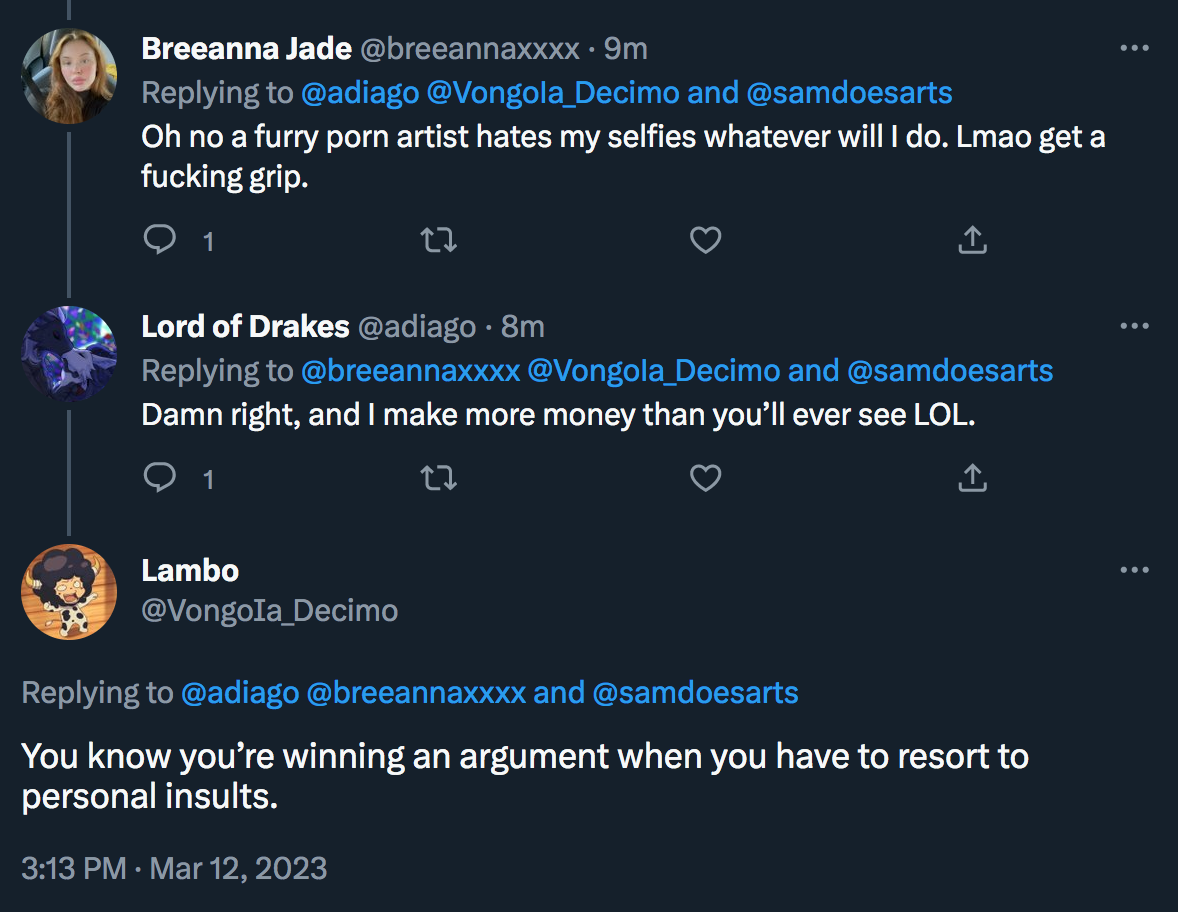
Task: Retweet Breeanna Jade's tweet
Action: (439, 240)
